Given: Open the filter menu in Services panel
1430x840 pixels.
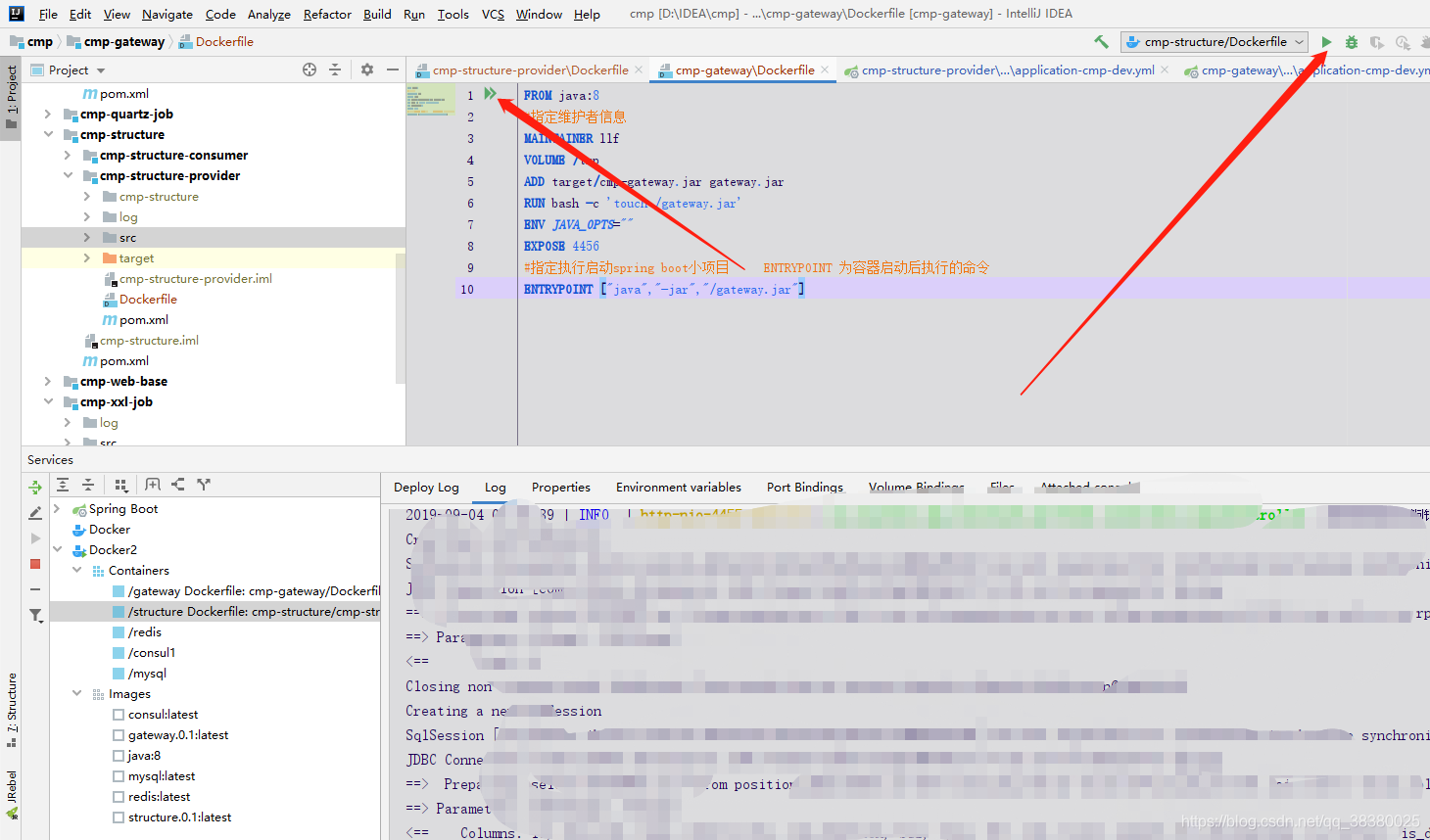Looking at the screenshot, I should pyautogui.click(x=35, y=615).
